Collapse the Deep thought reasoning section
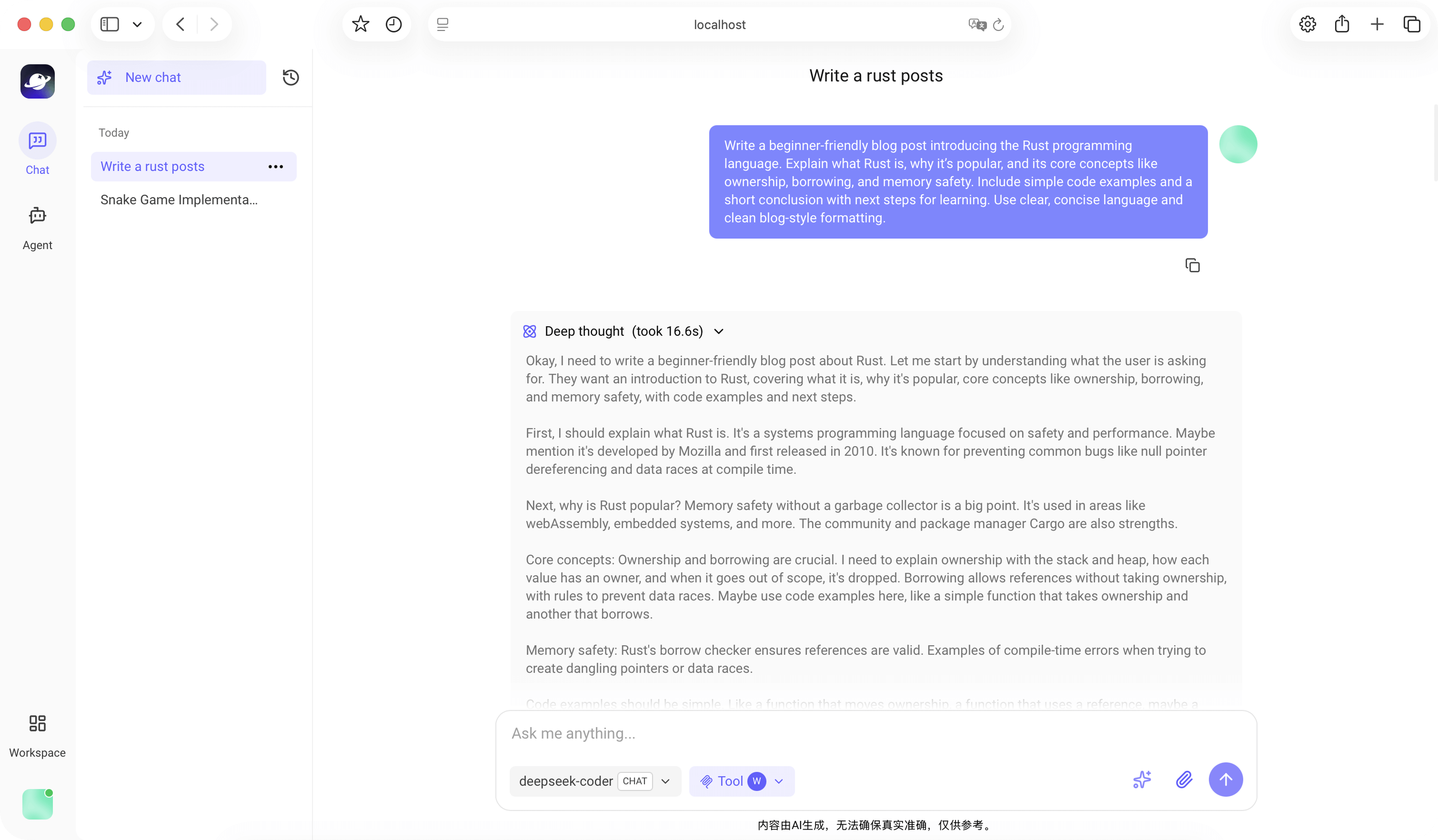The image size is (1438, 840). (718, 331)
